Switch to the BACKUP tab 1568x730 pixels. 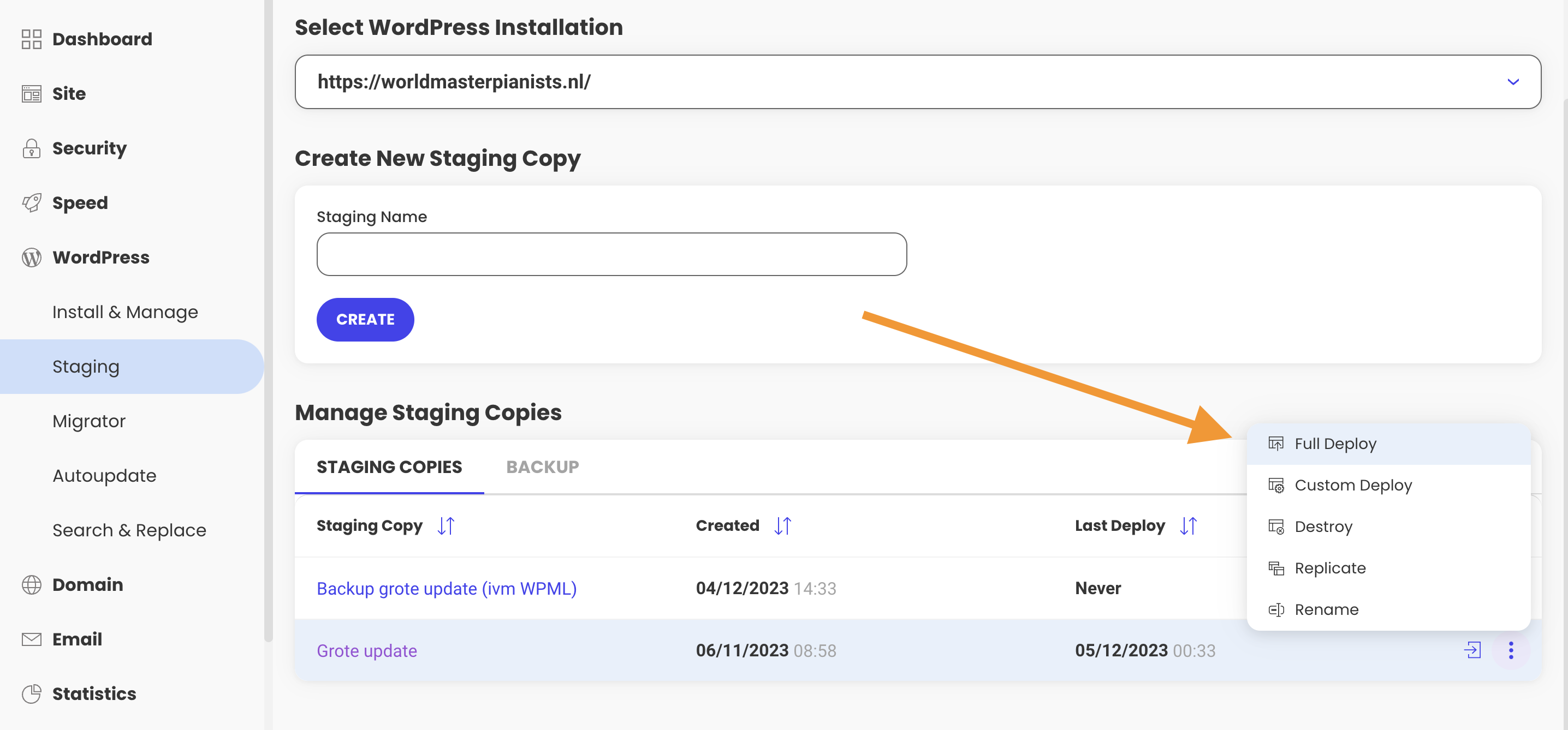(x=542, y=466)
